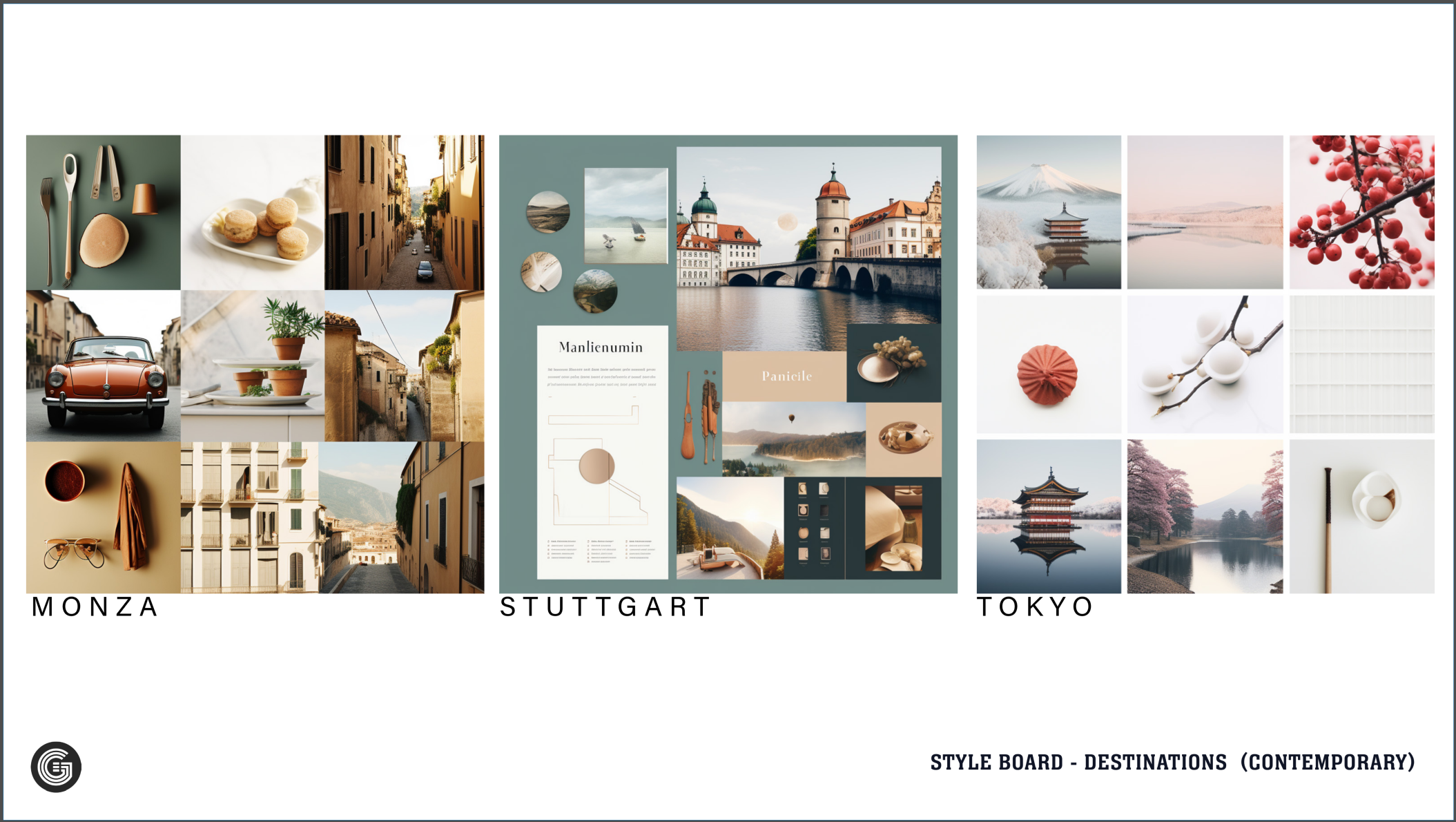Click the Style Board Destinations title text

[1172, 763]
